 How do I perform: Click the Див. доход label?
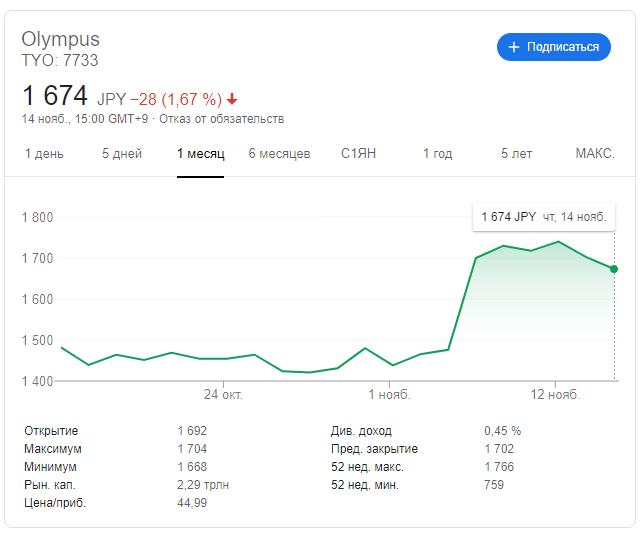362,431
